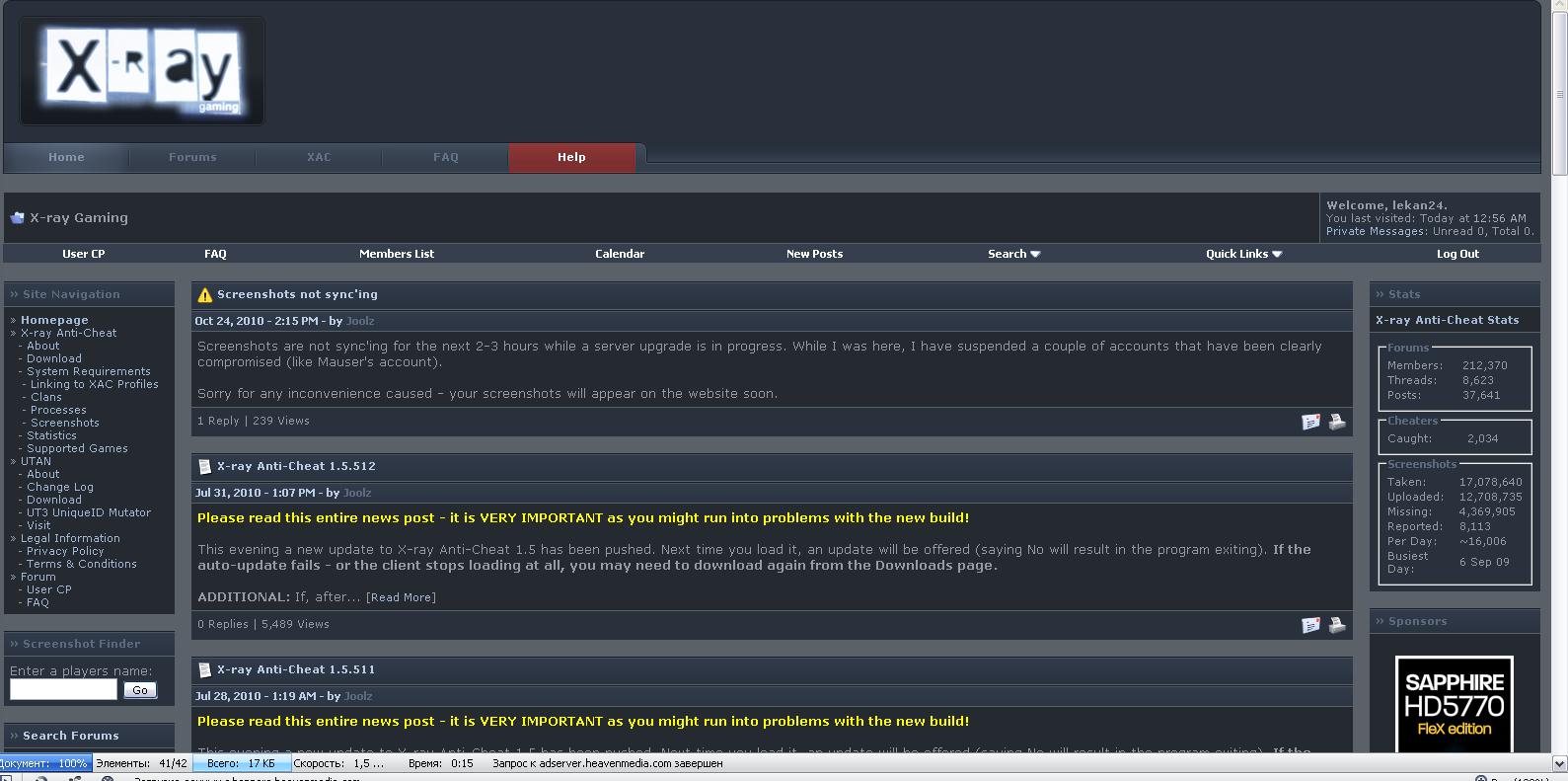
Task: Click the document icon beside X-ray Anti-Cheat 1.5.511
Action: pos(204,669)
